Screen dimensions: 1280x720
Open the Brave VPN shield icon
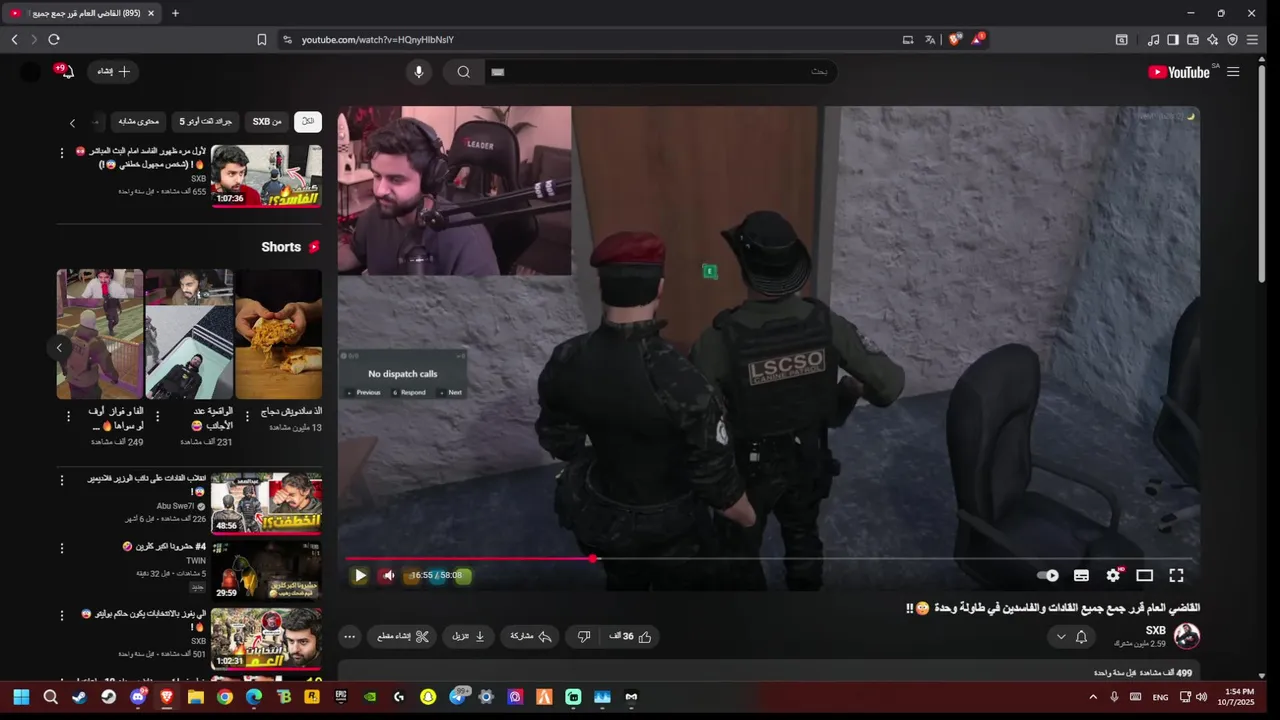pyautogui.click(x=1232, y=40)
